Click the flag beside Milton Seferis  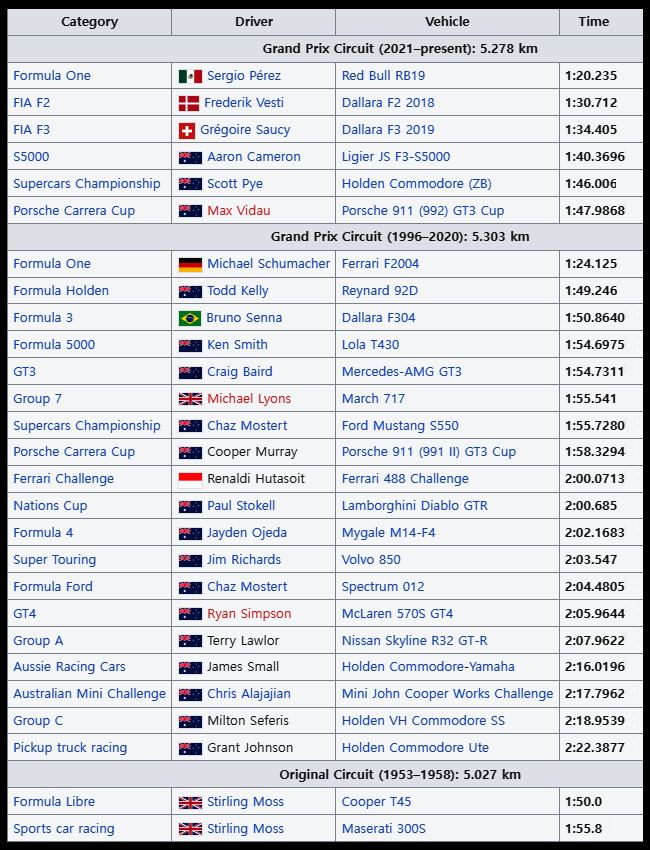(190, 722)
